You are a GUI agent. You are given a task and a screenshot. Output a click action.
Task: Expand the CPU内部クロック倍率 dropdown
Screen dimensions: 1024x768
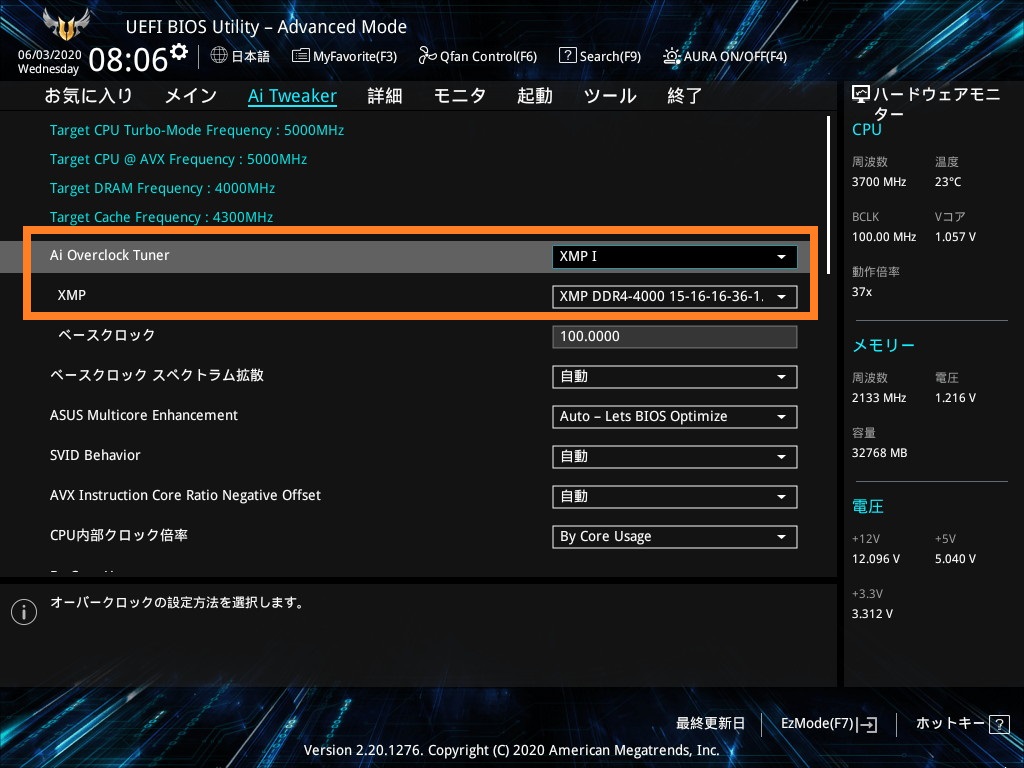click(x=674, y=537)
